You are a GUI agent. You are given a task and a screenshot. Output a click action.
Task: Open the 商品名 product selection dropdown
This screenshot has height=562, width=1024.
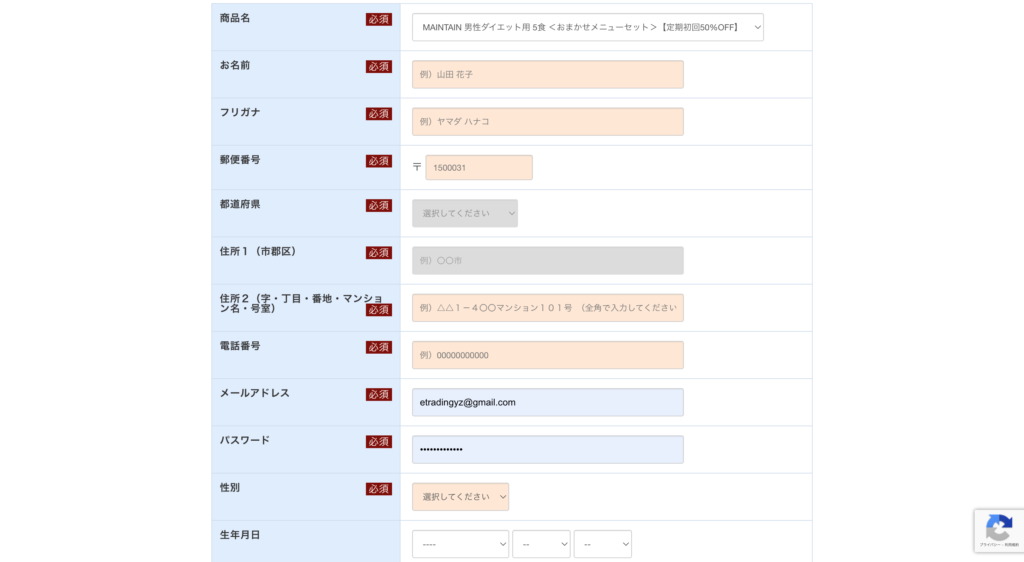587,27
